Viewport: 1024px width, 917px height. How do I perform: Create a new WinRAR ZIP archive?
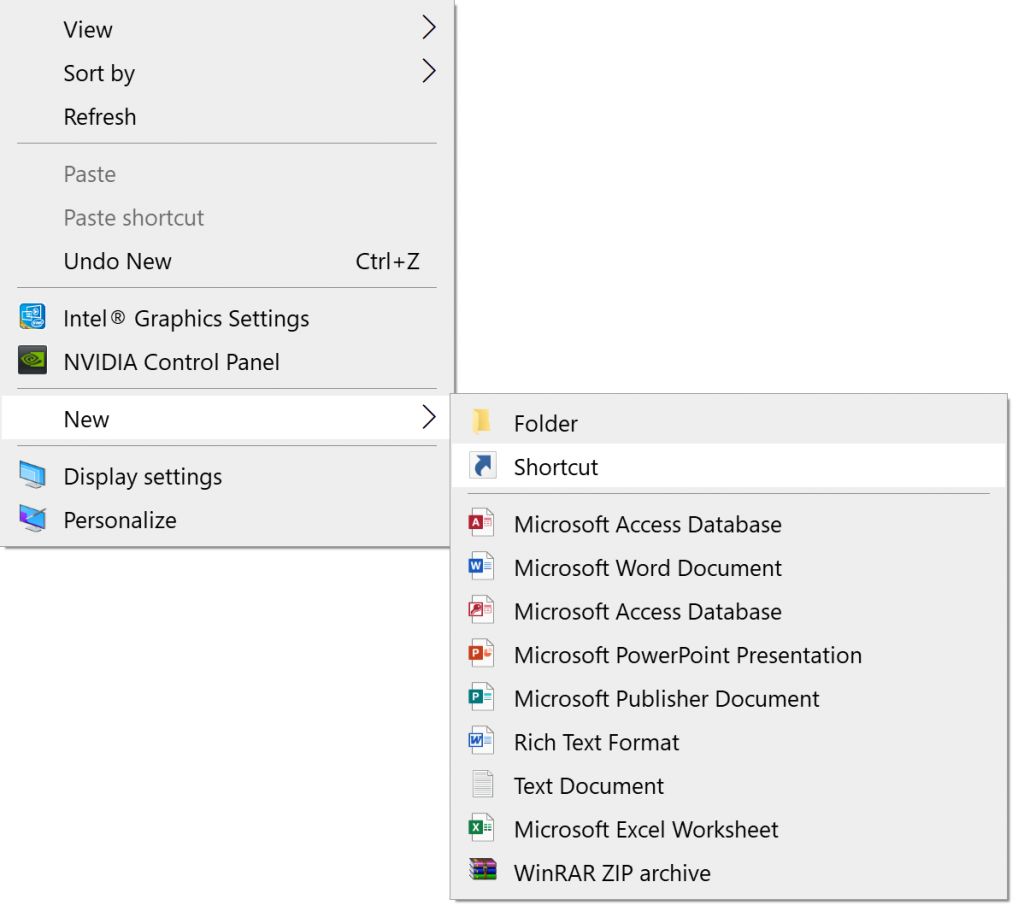click(x=729, y=873)
